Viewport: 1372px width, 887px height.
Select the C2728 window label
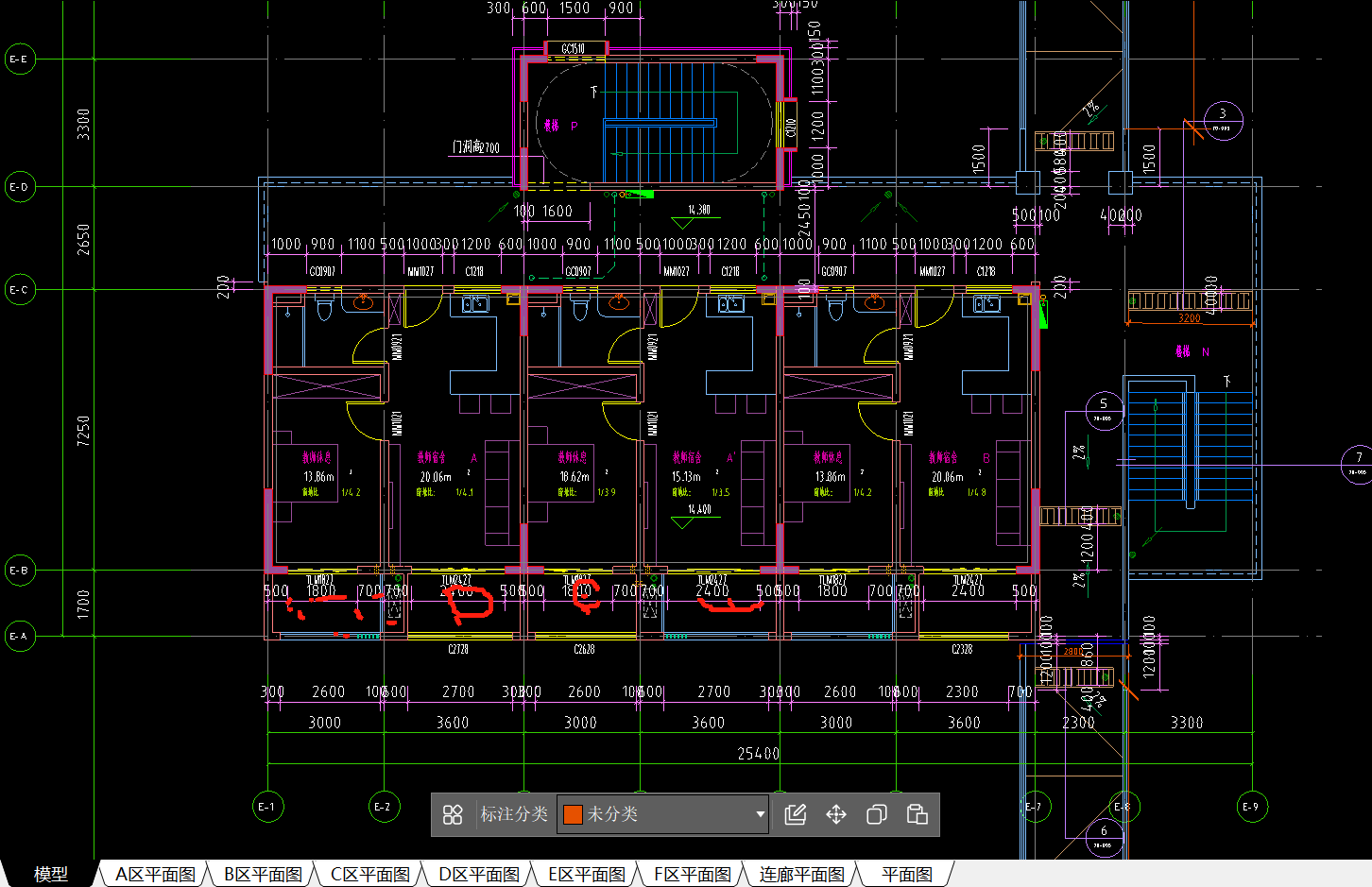click(x=458, y=649)
